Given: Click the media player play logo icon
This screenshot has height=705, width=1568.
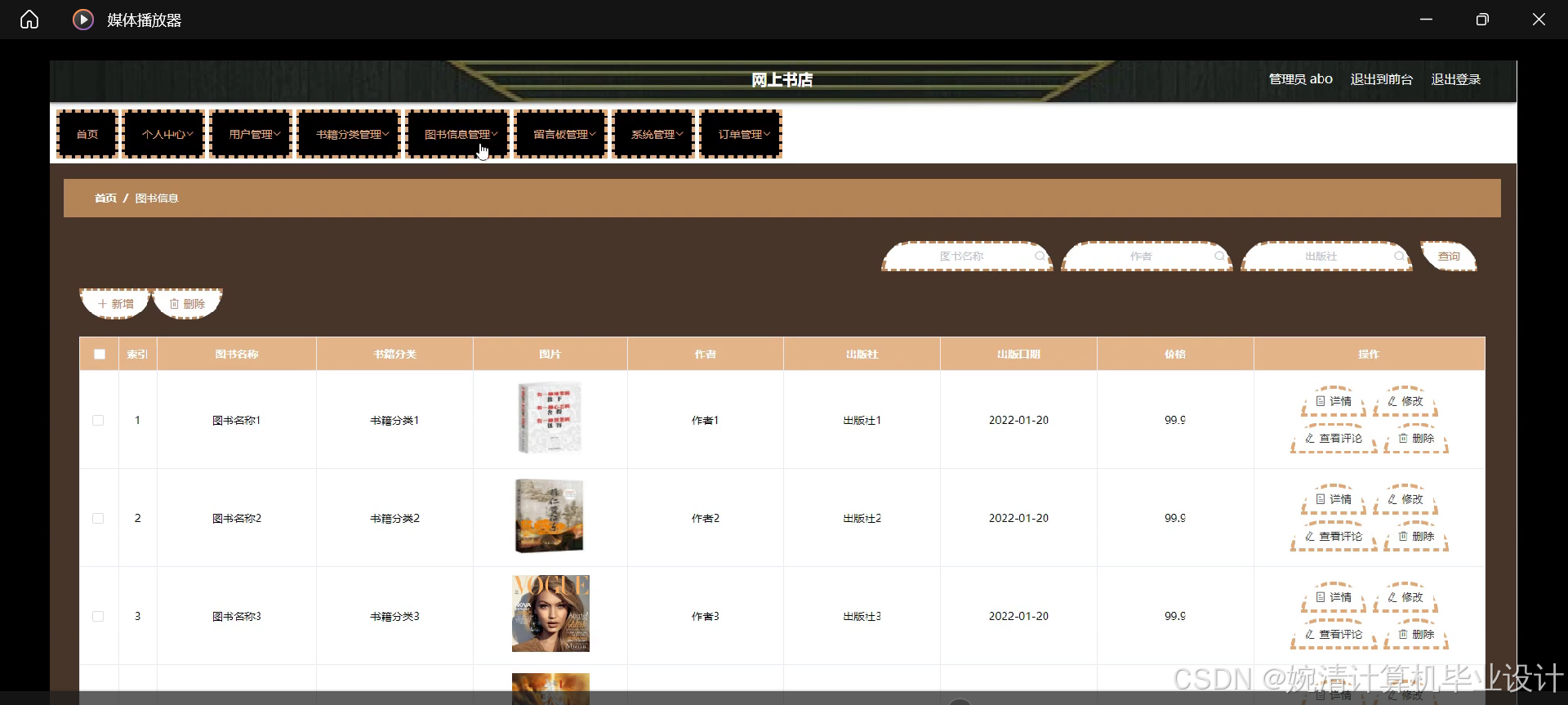Looking at the screenshot, I should (x=83, y=20).
